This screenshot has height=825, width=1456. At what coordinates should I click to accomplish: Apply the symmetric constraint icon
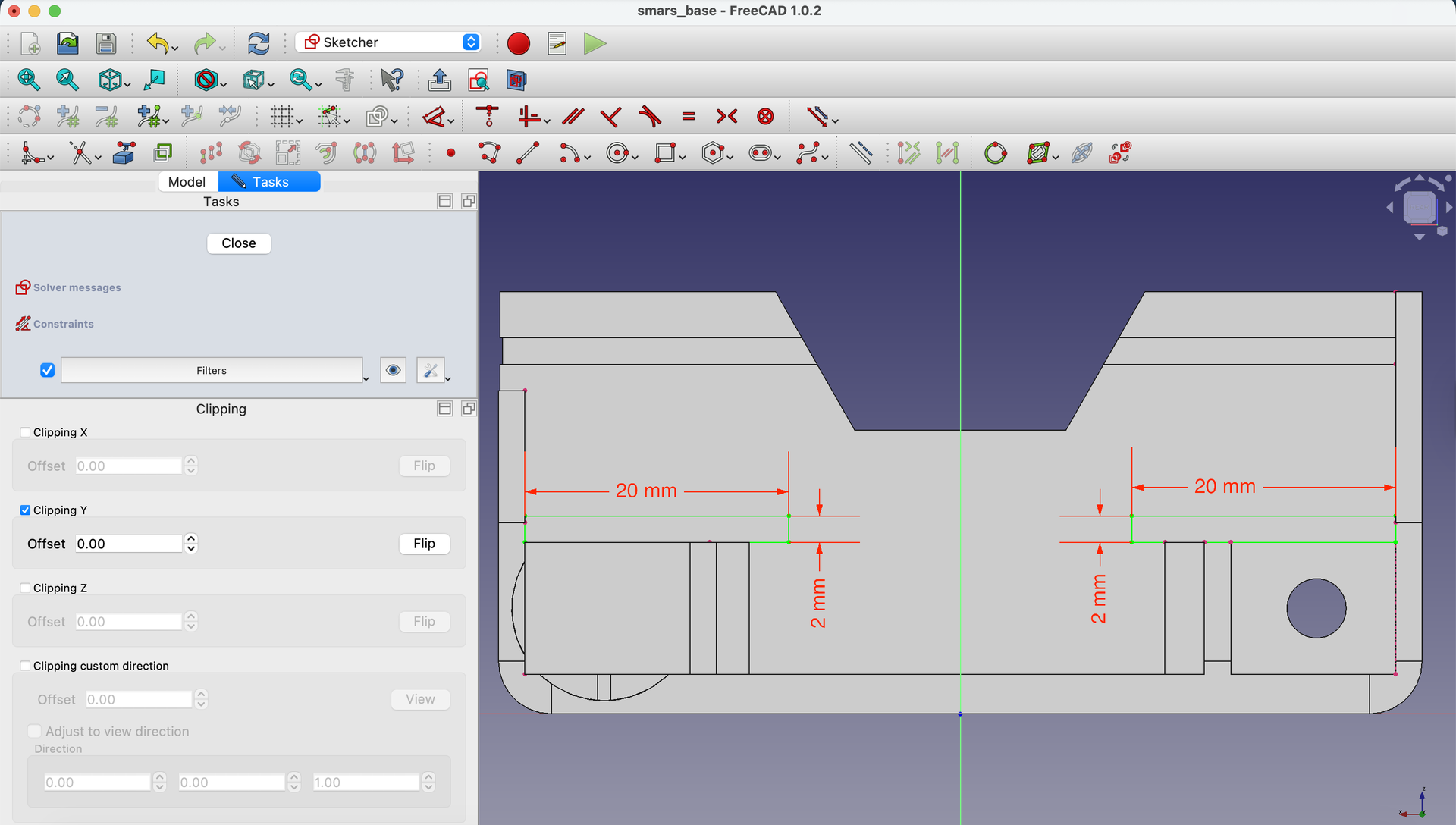click(x=726, y=116)
